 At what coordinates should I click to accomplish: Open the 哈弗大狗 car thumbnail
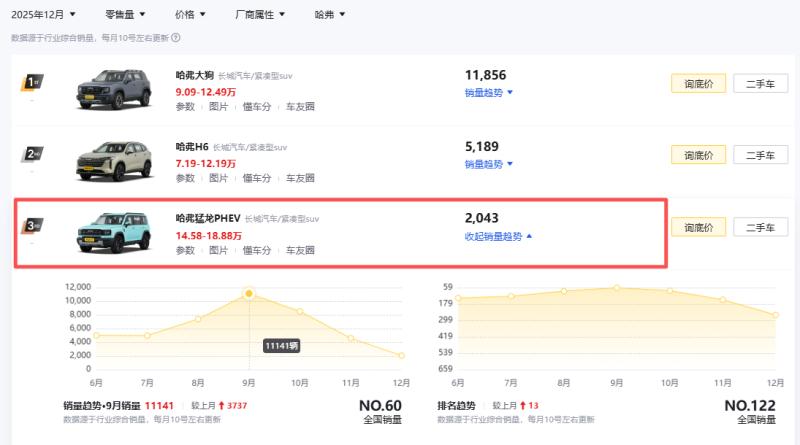114,89
